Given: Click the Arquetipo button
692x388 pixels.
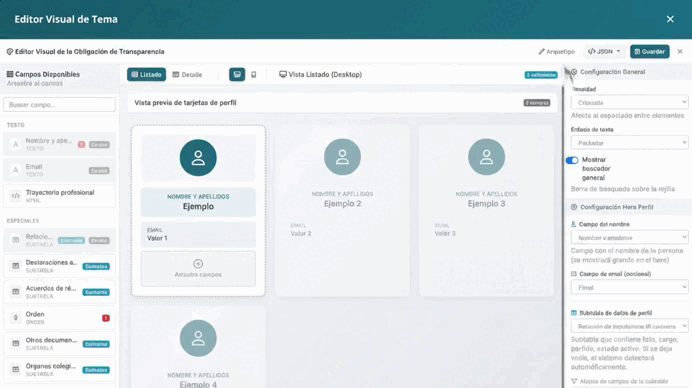Looking at the screenshot, I should tap(557, 52).
